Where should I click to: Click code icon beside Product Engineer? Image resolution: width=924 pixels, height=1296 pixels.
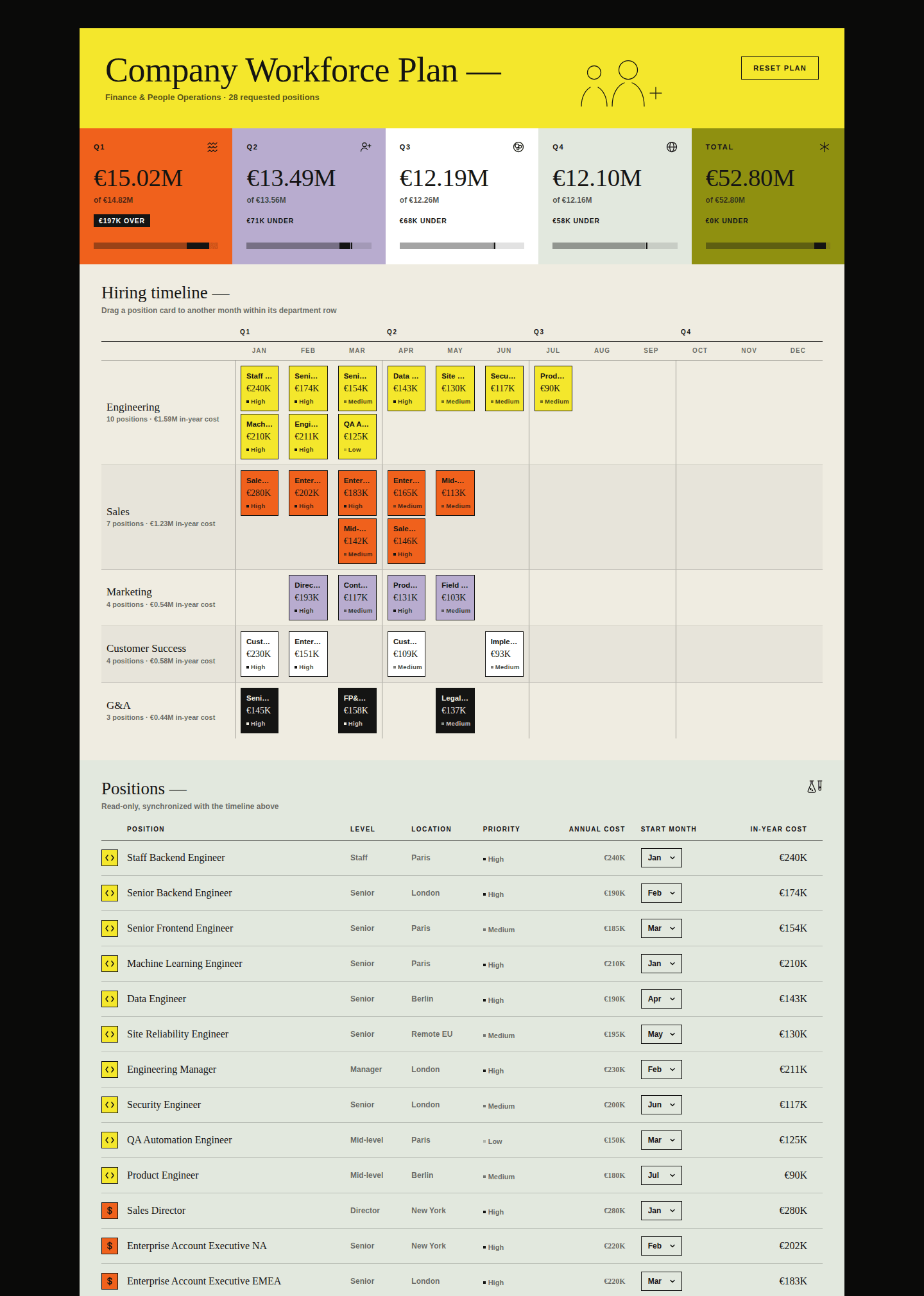click(110, 1175)
